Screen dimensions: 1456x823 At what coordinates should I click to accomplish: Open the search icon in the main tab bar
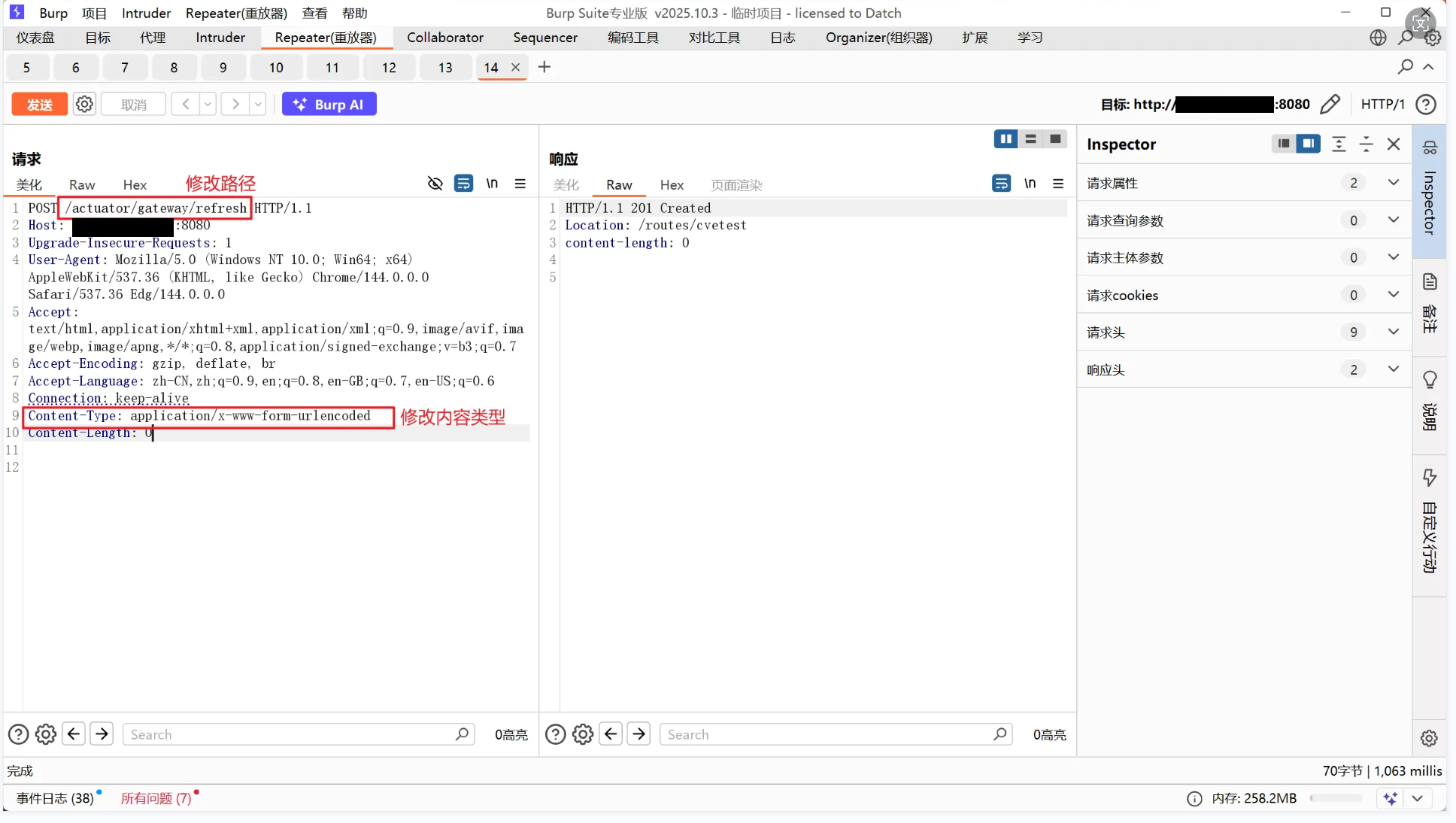click(1406, 38)
